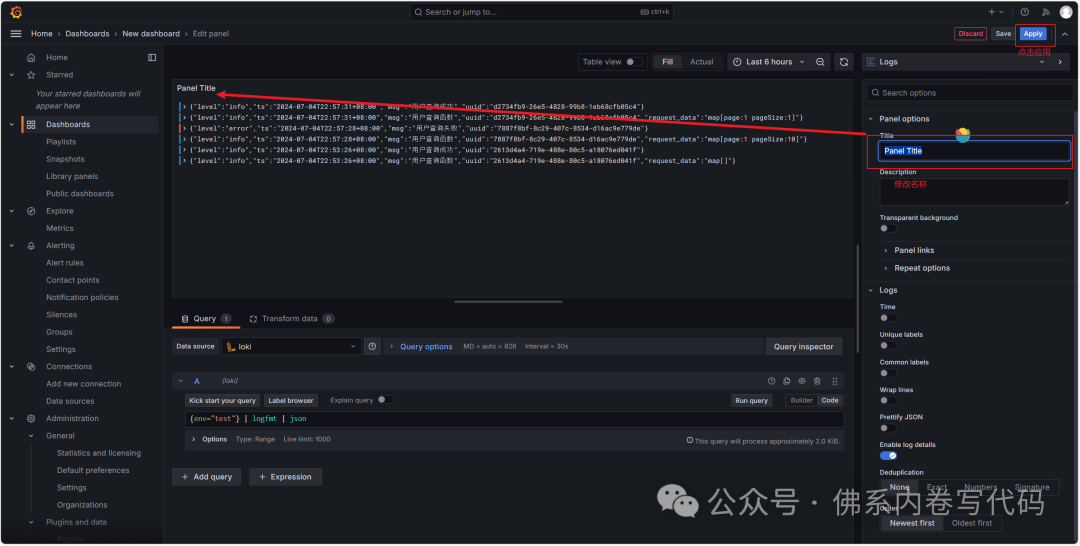The height and width of the screenshot is (546, 1080).
Task: Open the loki data source dropdown
Action: click(x=291, y=346)
